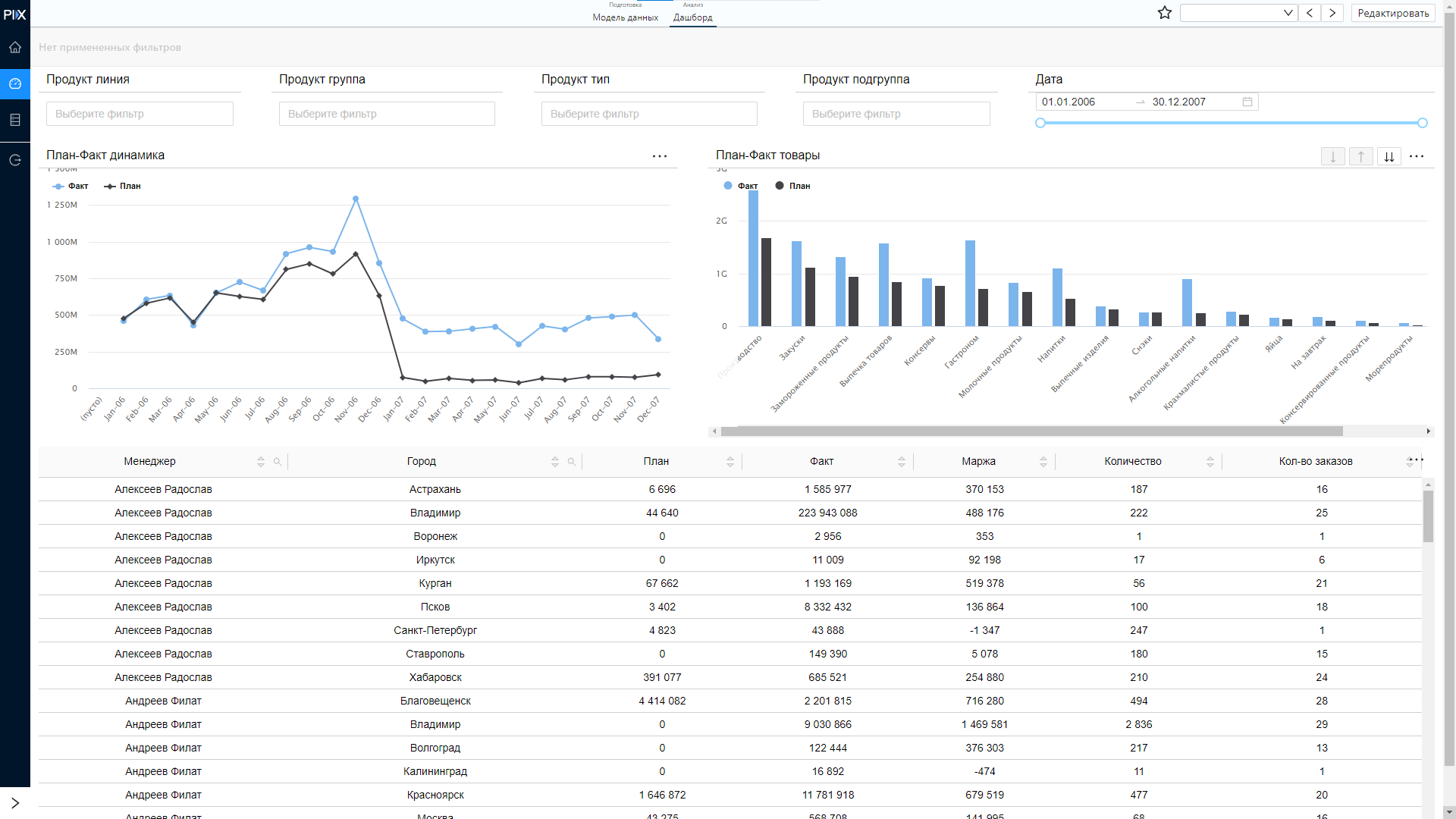Drill down using double-arrow icon on План-Факт товары
This screenshot has width=1456, height=819.
click(x=1389, y=156)
